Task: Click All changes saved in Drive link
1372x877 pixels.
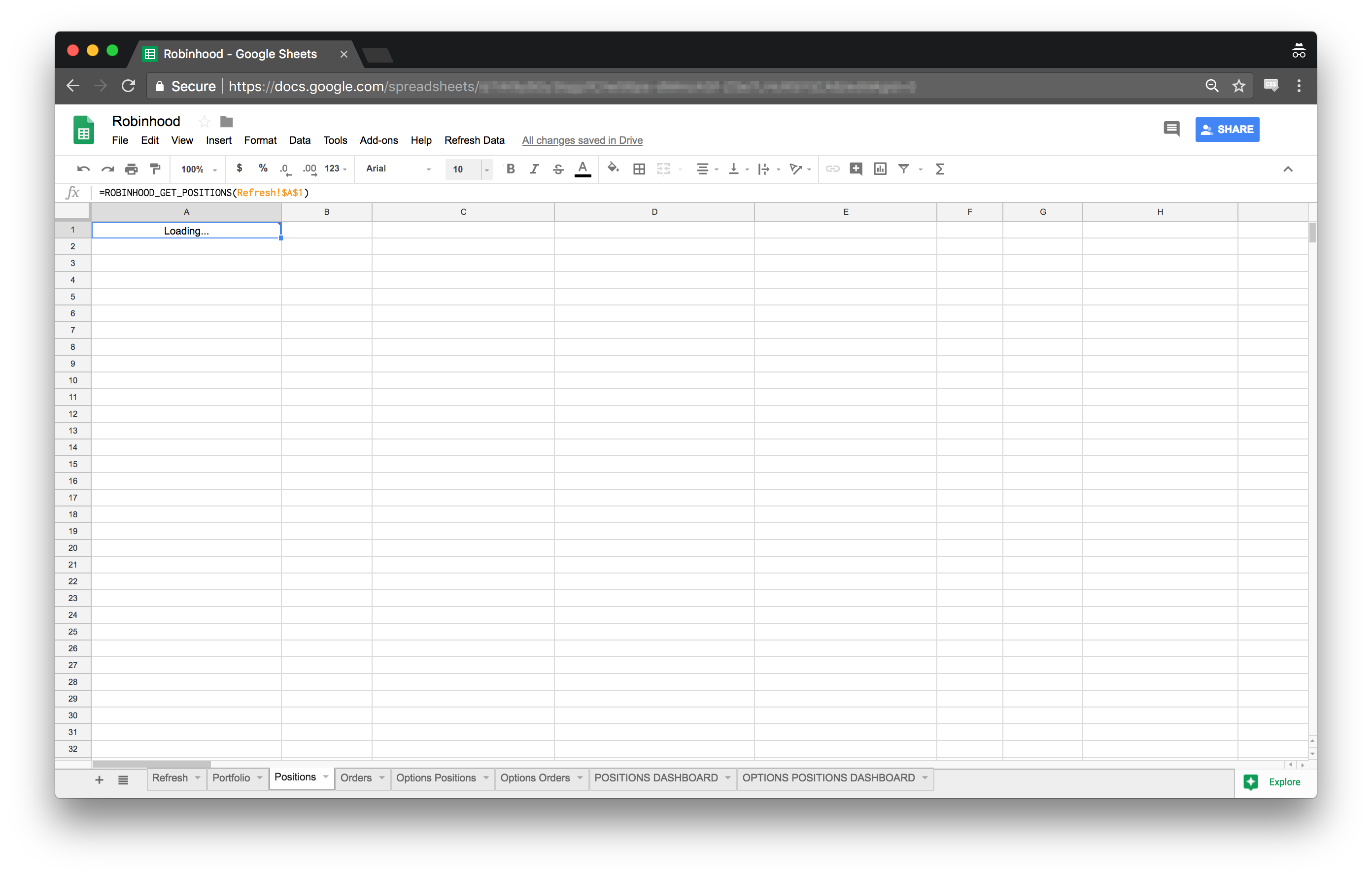Action: tap(582, 140)
